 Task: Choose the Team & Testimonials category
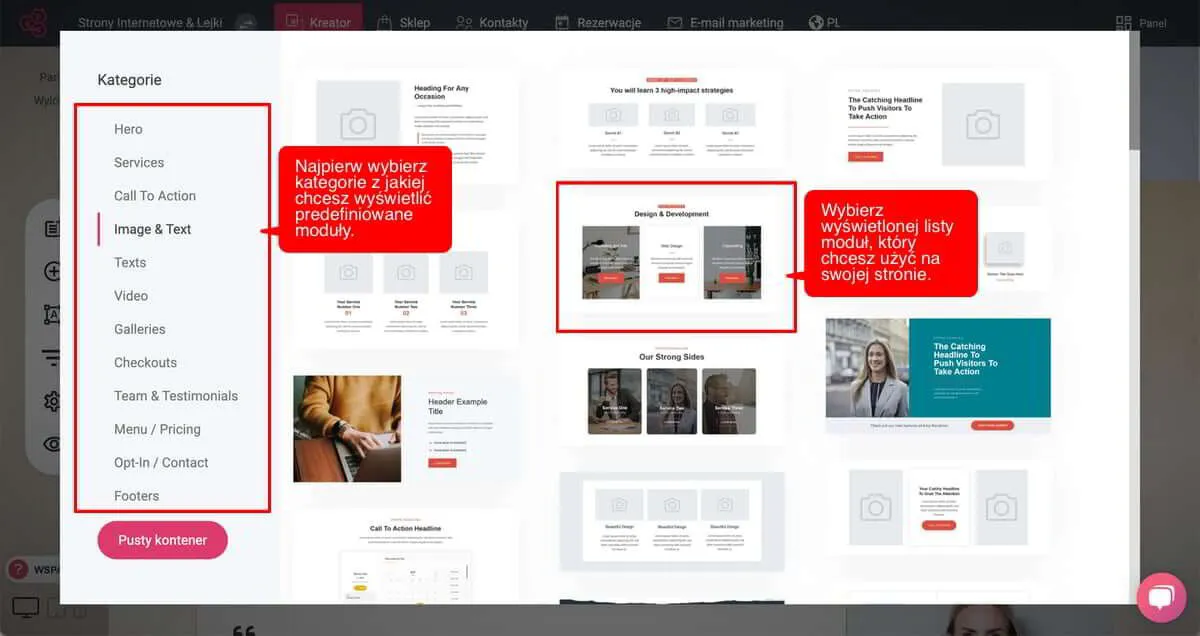tap(176, 396)
